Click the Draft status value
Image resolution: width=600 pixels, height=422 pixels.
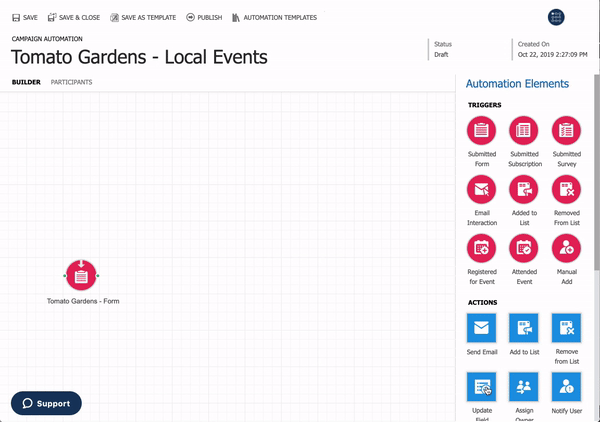point(441,55)
